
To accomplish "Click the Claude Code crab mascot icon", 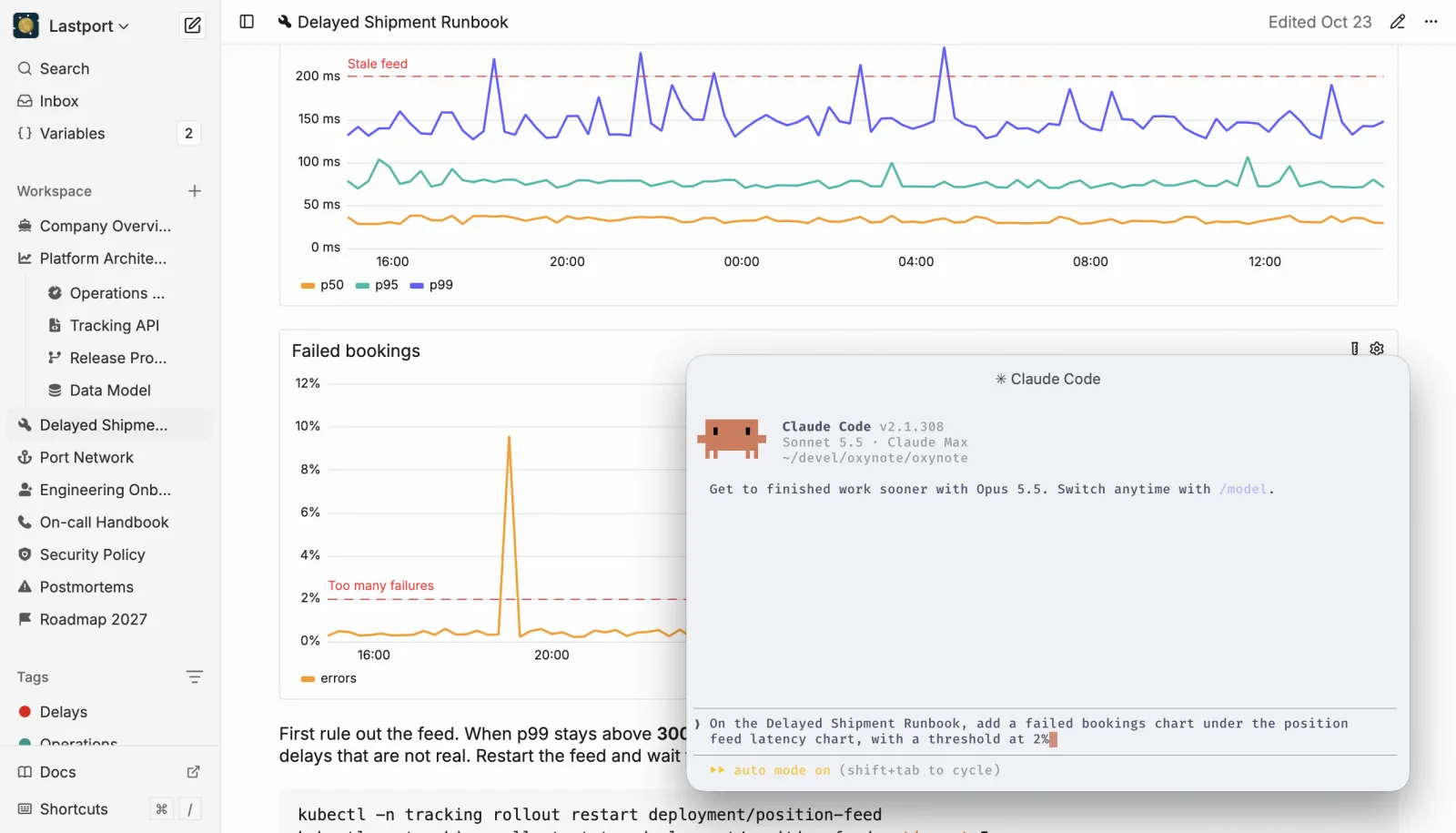I will point(731,439).
